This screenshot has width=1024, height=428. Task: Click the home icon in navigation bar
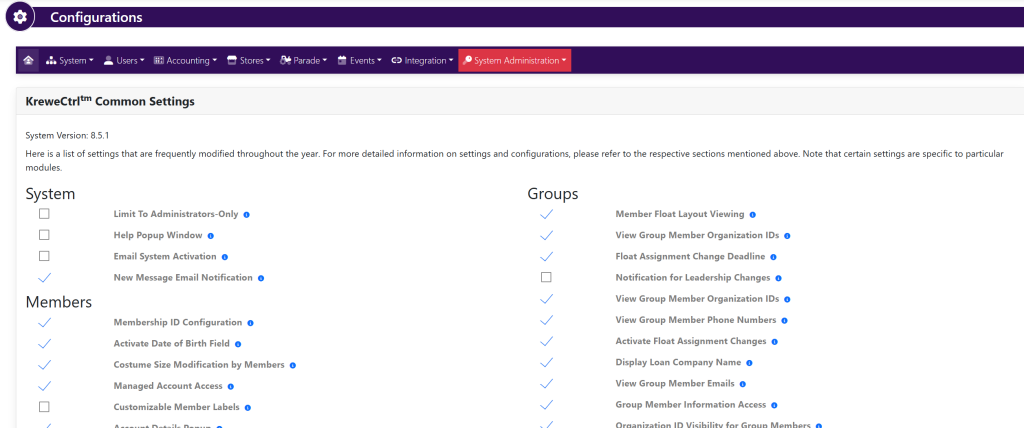point(28,60)
